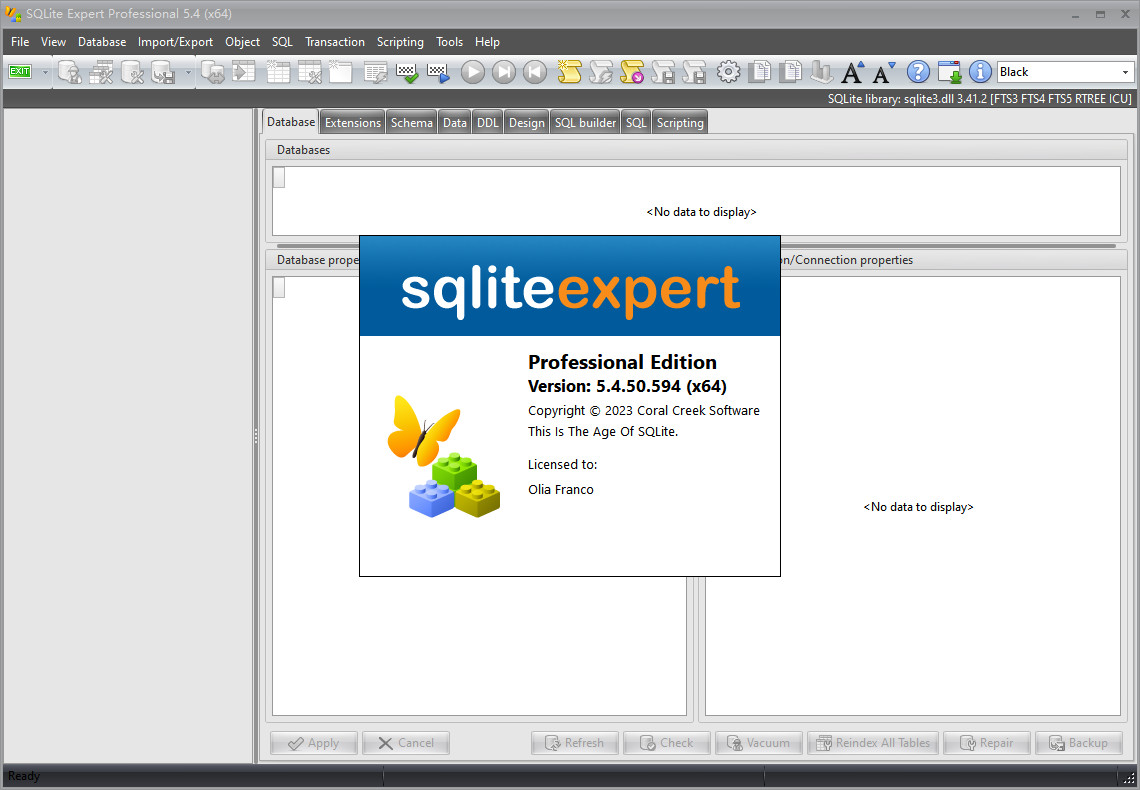Click the table with right-arrow import icon
Image resolution: width=1140 pixels, height=790 pixels.
[244, 72]
